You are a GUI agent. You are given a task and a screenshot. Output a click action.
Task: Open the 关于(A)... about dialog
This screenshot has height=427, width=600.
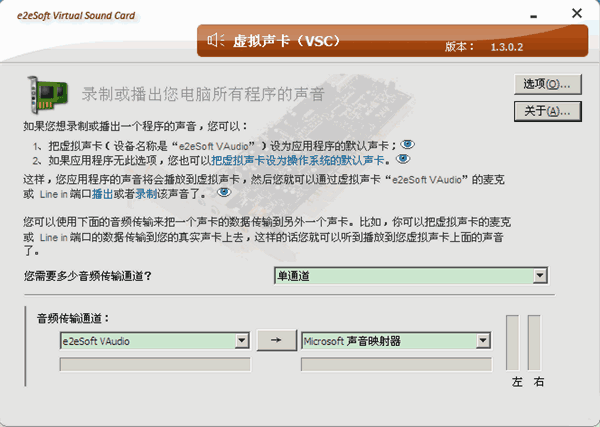pos(548,111)
